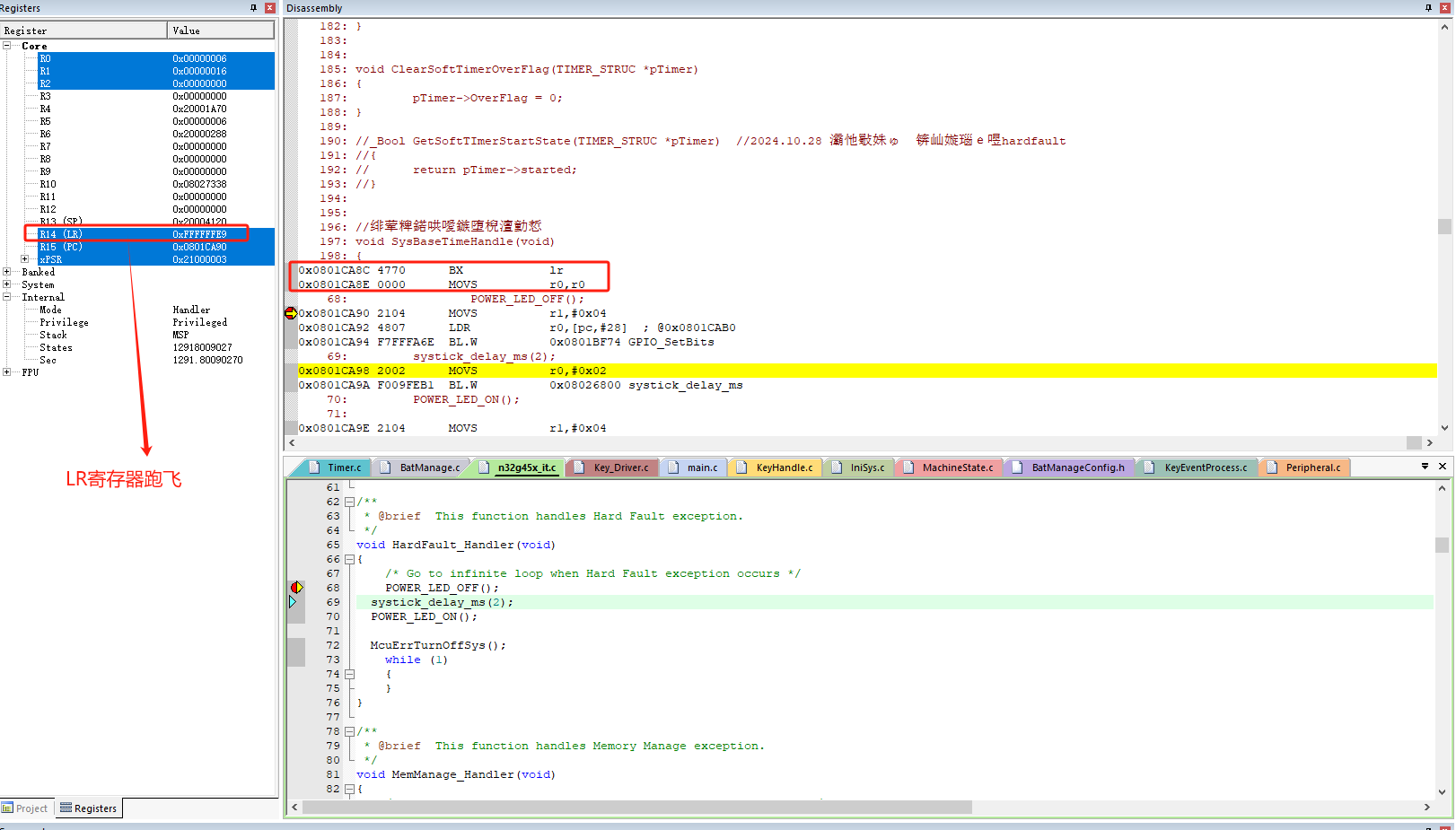Pin the Disassembly window using its pushpin icon
The height and width of the screenshot is (830, 1456).
1427,8
